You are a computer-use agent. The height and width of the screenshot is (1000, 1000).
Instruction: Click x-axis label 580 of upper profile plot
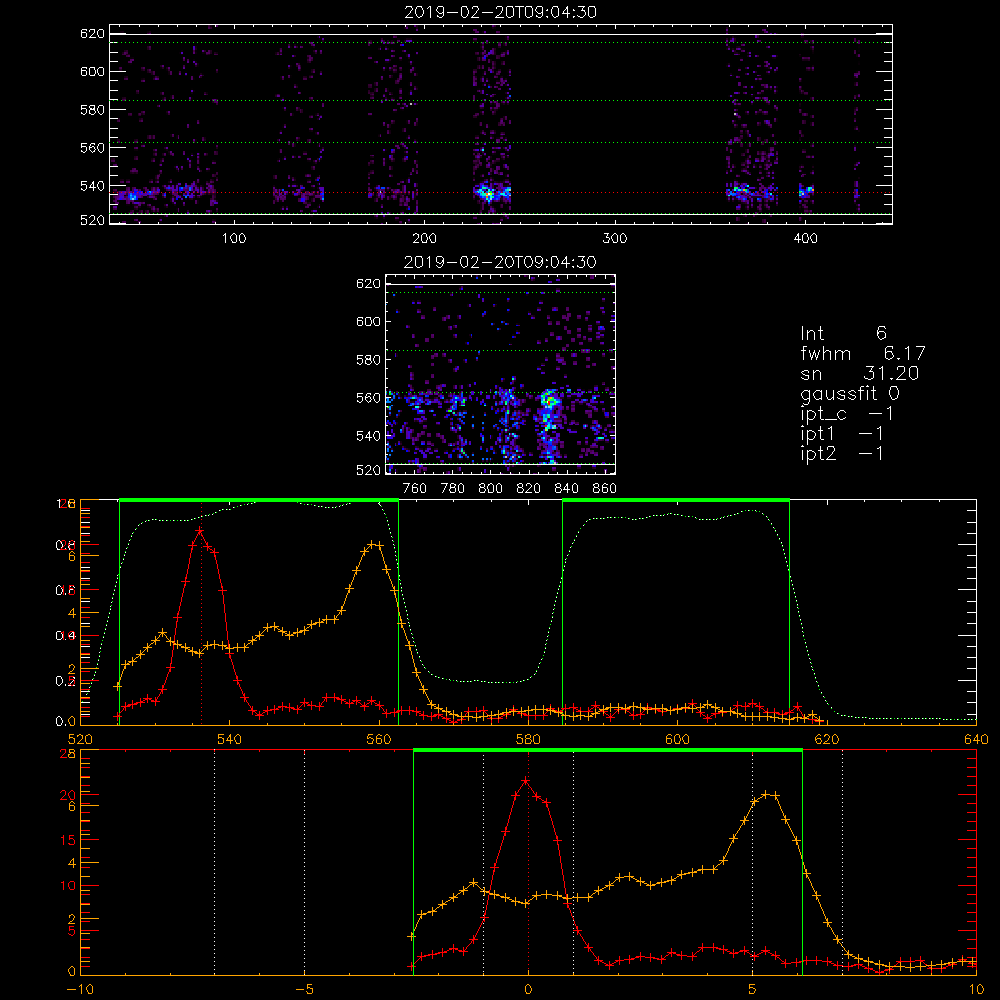tap(528, 739)
